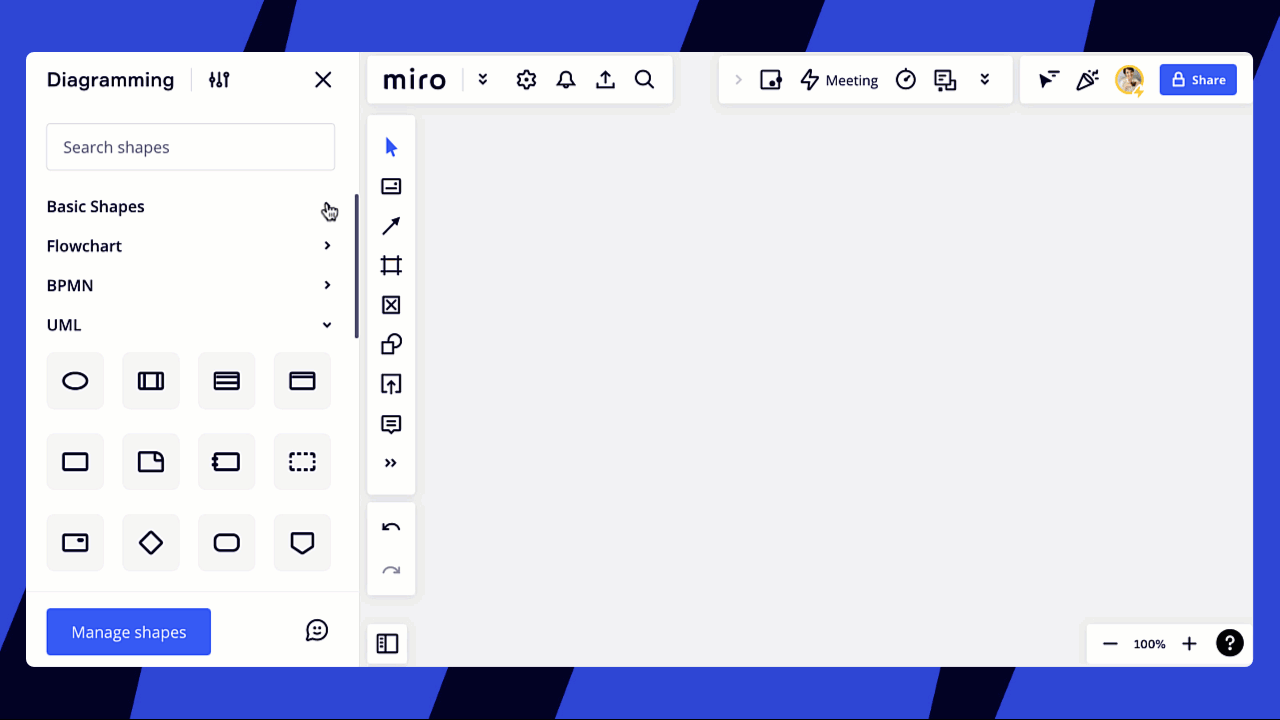Click the Manage shapes button
The height and width of the screenshot is (720, 1280).
128,631
